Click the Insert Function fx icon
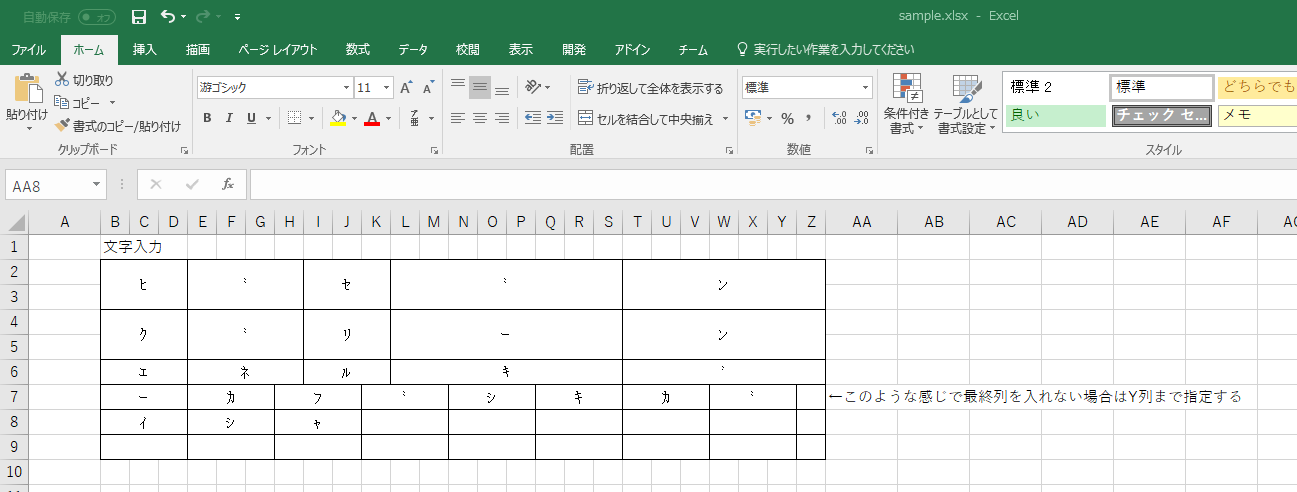 [x=228, y=184]
